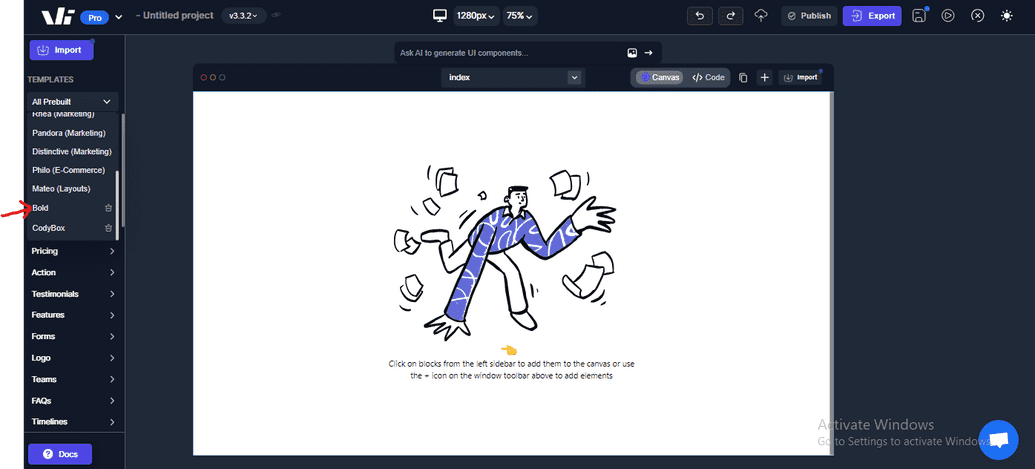Open the chat support bubble
The image size is (1035, 469).
pos(999,440)
